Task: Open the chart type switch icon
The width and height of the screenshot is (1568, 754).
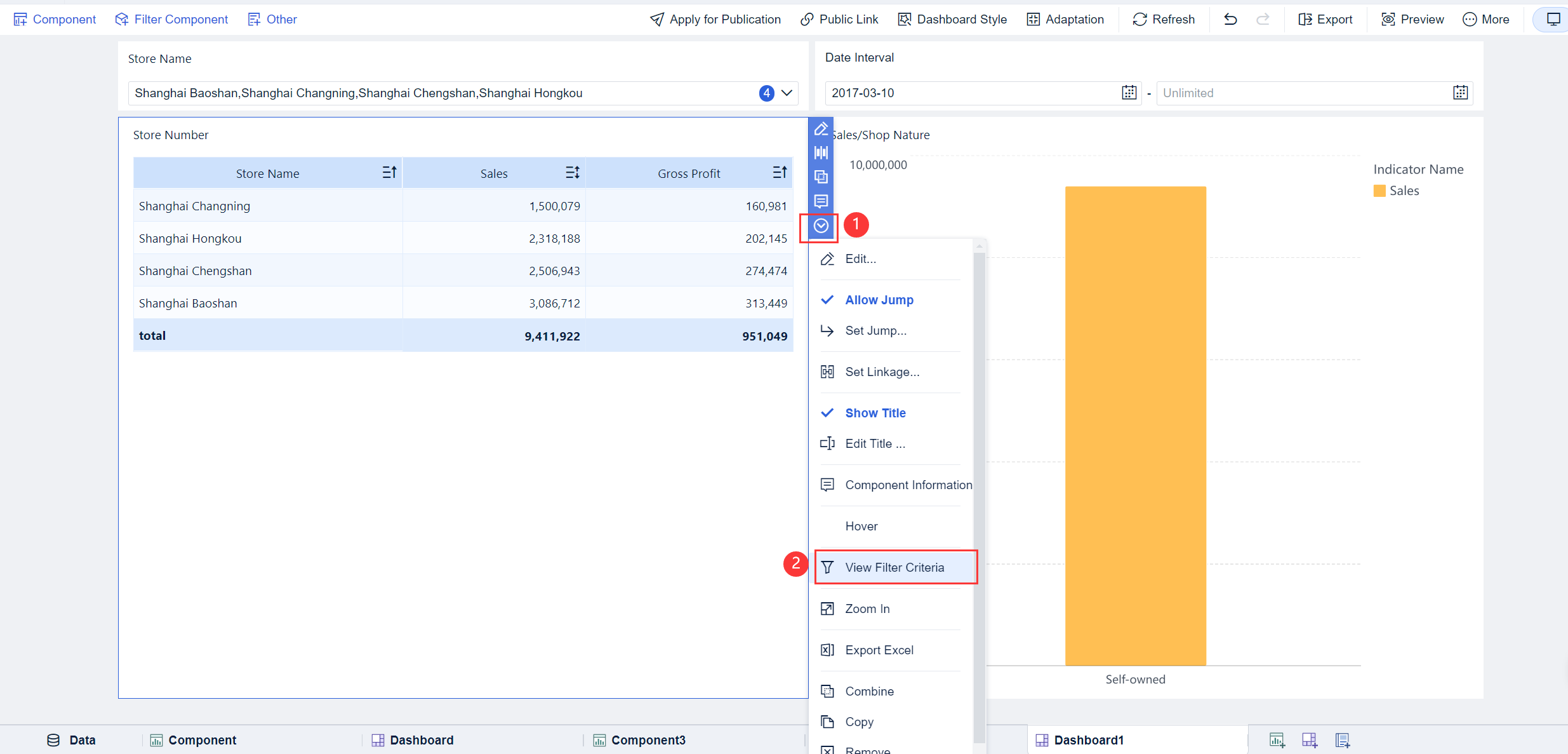Action: [821, 152]
